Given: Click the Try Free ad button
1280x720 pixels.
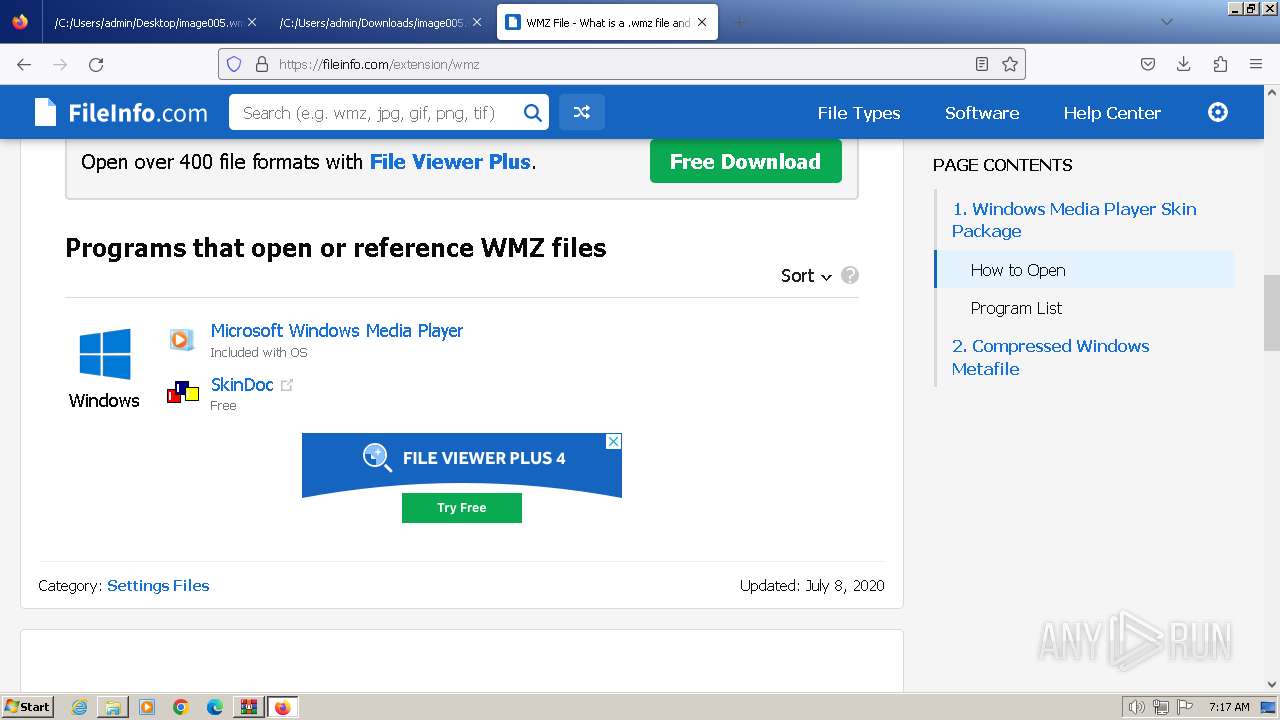Looking at the screenshot, I should tap(462, 508).
